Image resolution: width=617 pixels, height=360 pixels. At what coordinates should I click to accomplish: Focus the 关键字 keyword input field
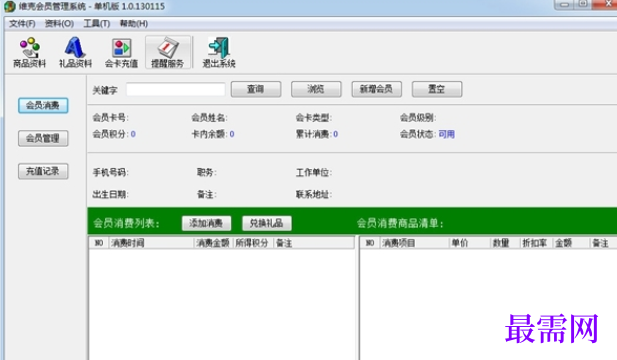pos(175,89)
